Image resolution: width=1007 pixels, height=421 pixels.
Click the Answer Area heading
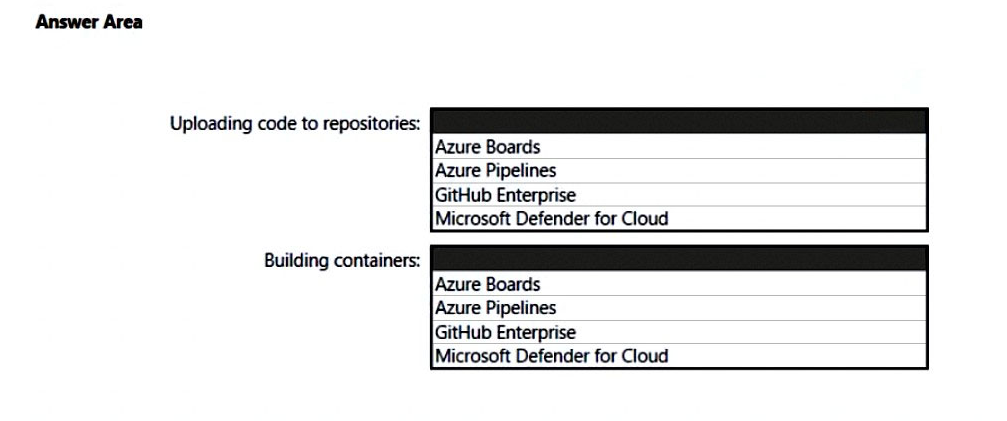[x=89, y=22]
